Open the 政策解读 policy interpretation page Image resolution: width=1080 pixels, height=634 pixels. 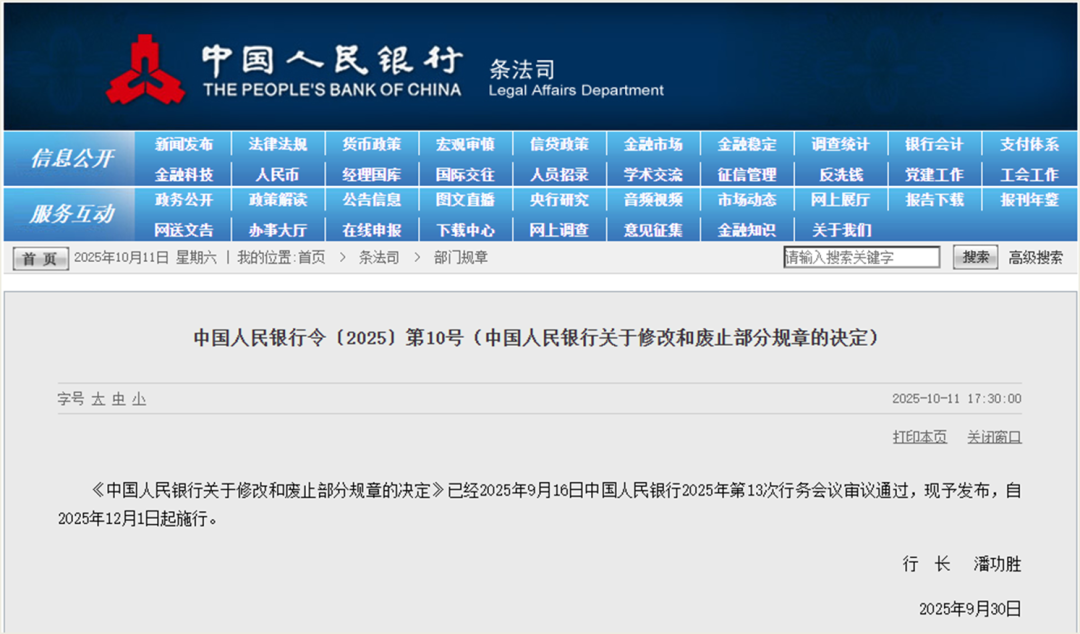277,200
